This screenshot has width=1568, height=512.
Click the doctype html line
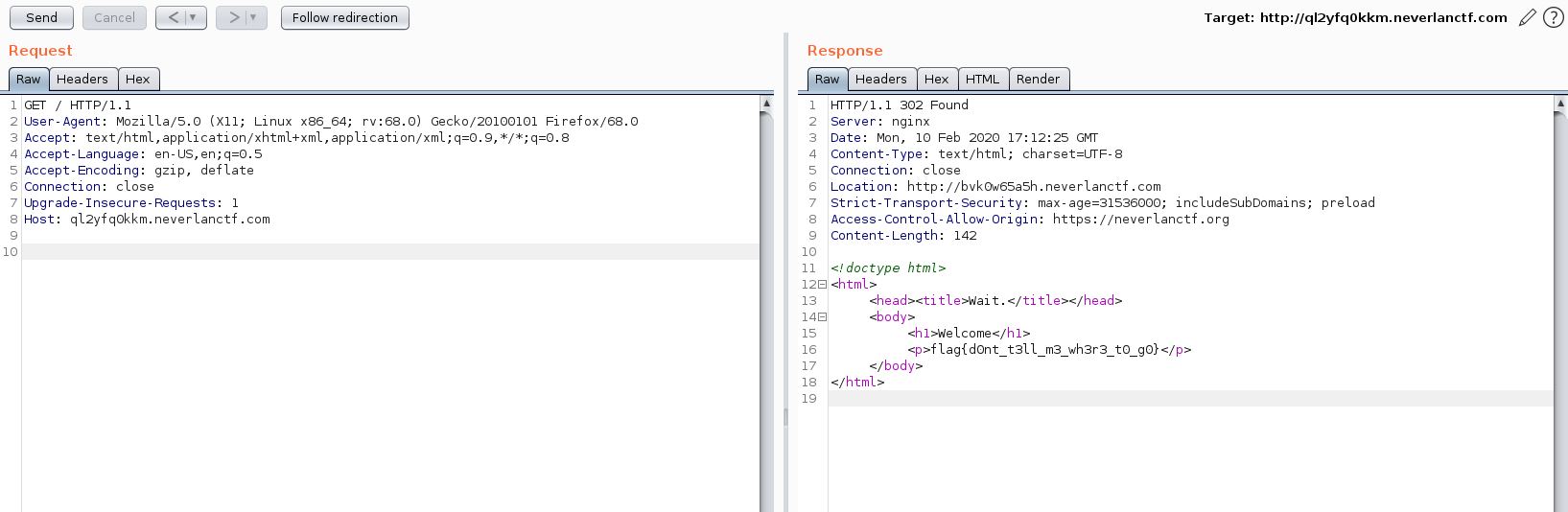[888, 268]
